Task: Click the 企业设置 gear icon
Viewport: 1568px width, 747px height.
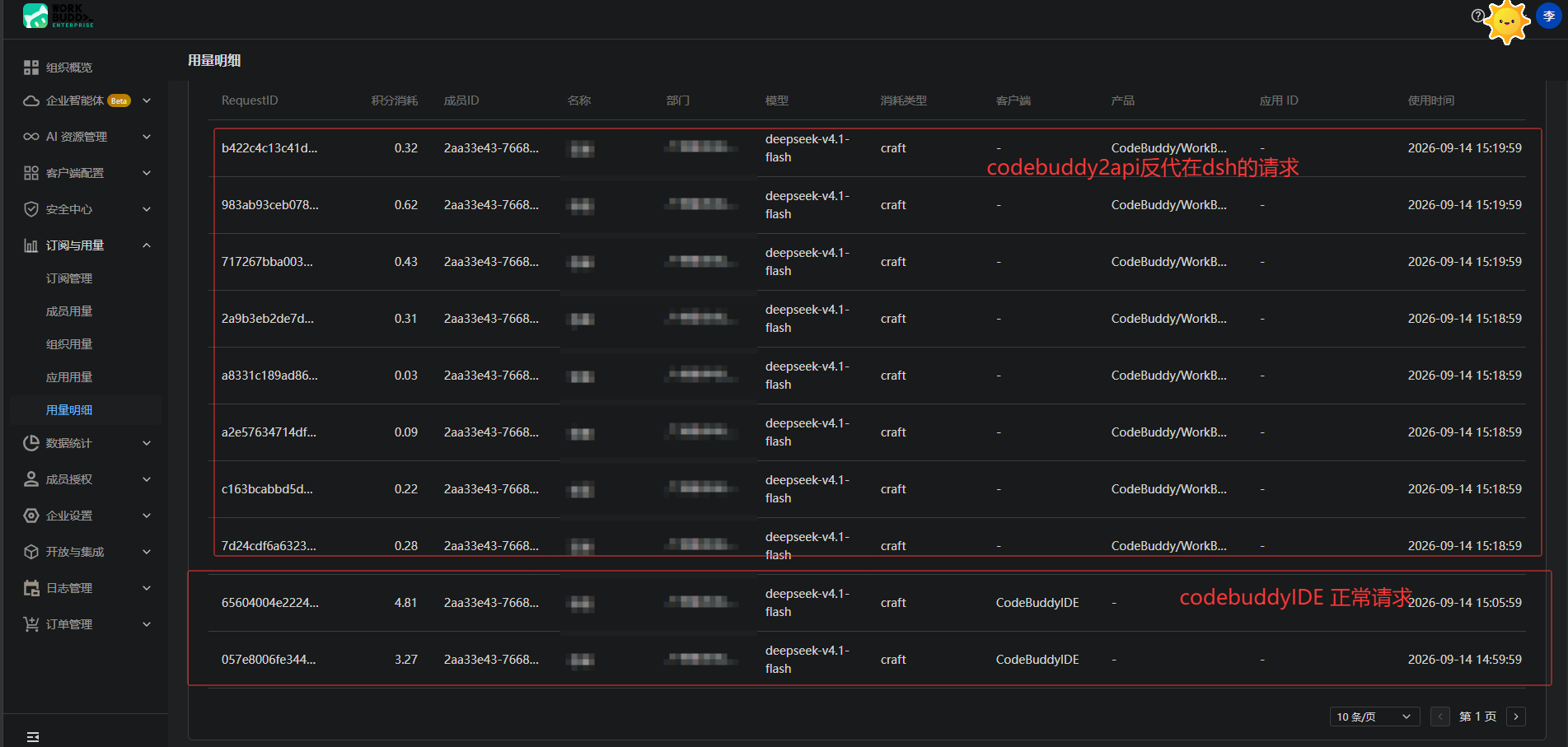Action: click(31, 516)
